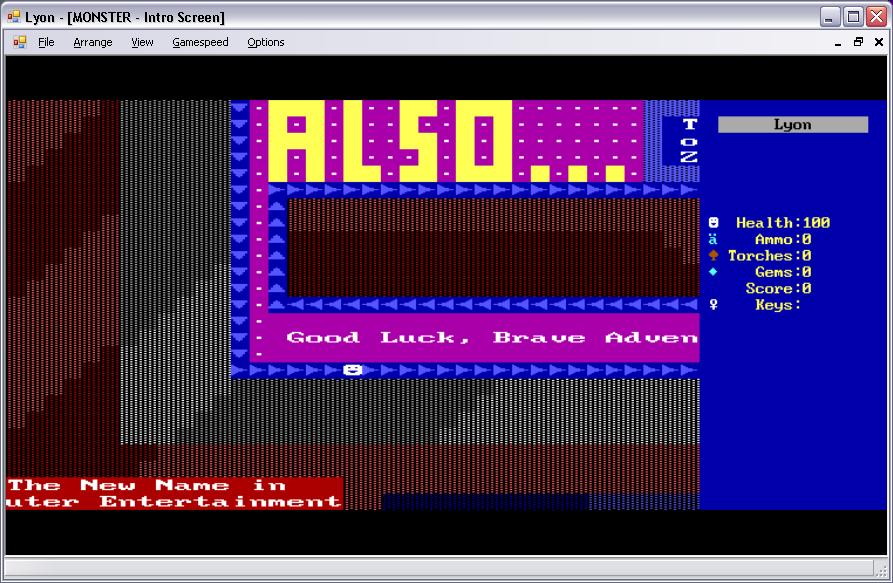Open the File menu
The image size is (893, 583).
[46, 42]
